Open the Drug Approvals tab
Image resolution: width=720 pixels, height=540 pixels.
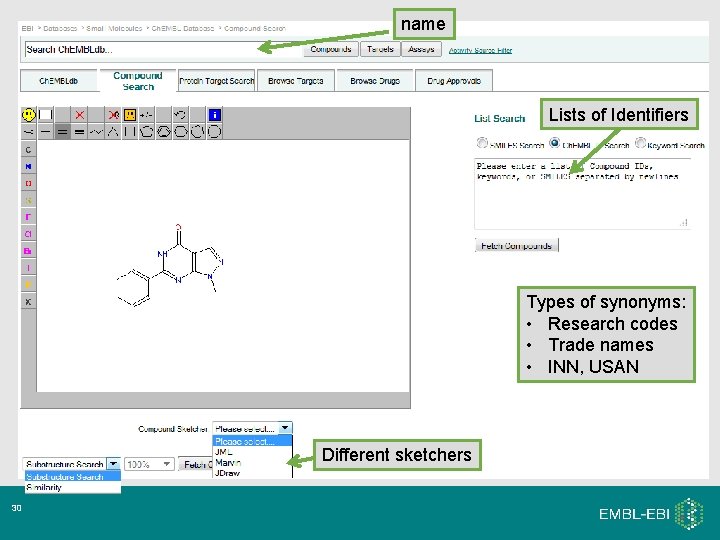click(454, 81)
